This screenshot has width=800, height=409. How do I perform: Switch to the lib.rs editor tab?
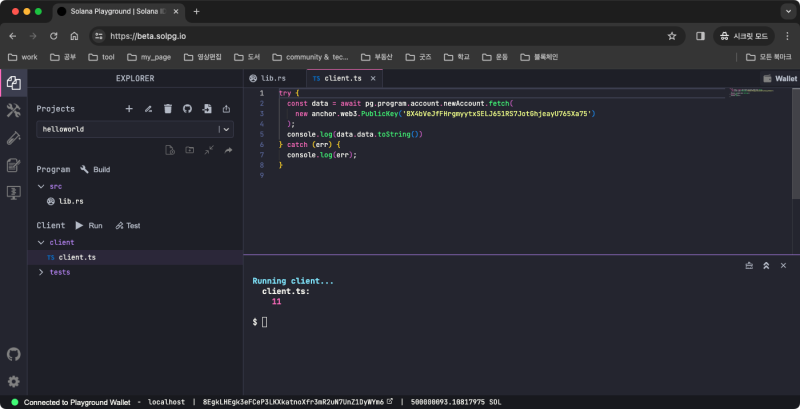(x=274, y=79)
